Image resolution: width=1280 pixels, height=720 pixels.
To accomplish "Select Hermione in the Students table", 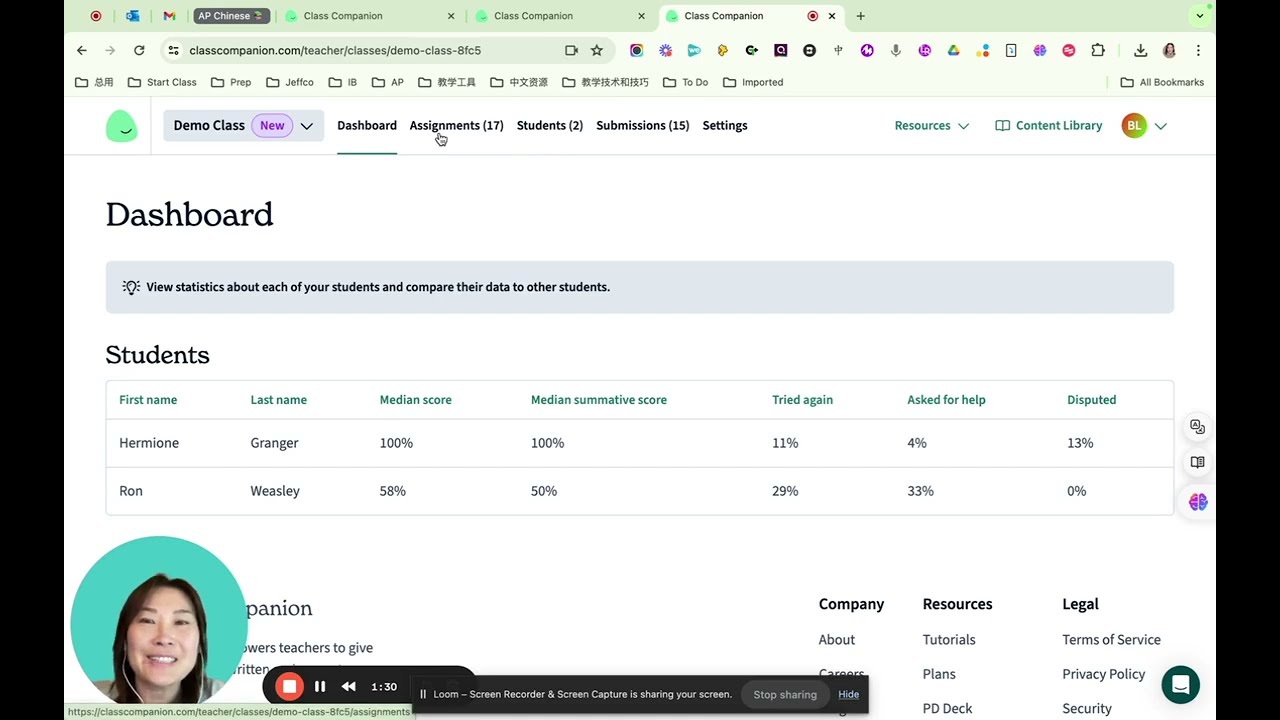I will pos(149,443).
